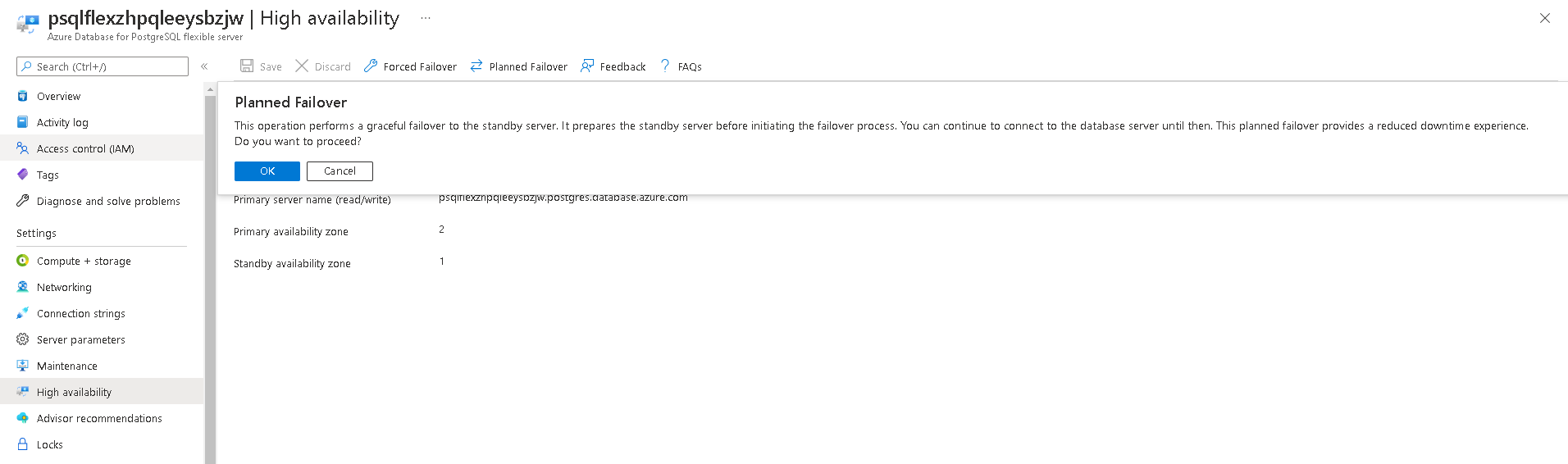Viewport: 1568px width, 464px height.
Task: Select Planned Failover command label
Action: coord(528,67)
